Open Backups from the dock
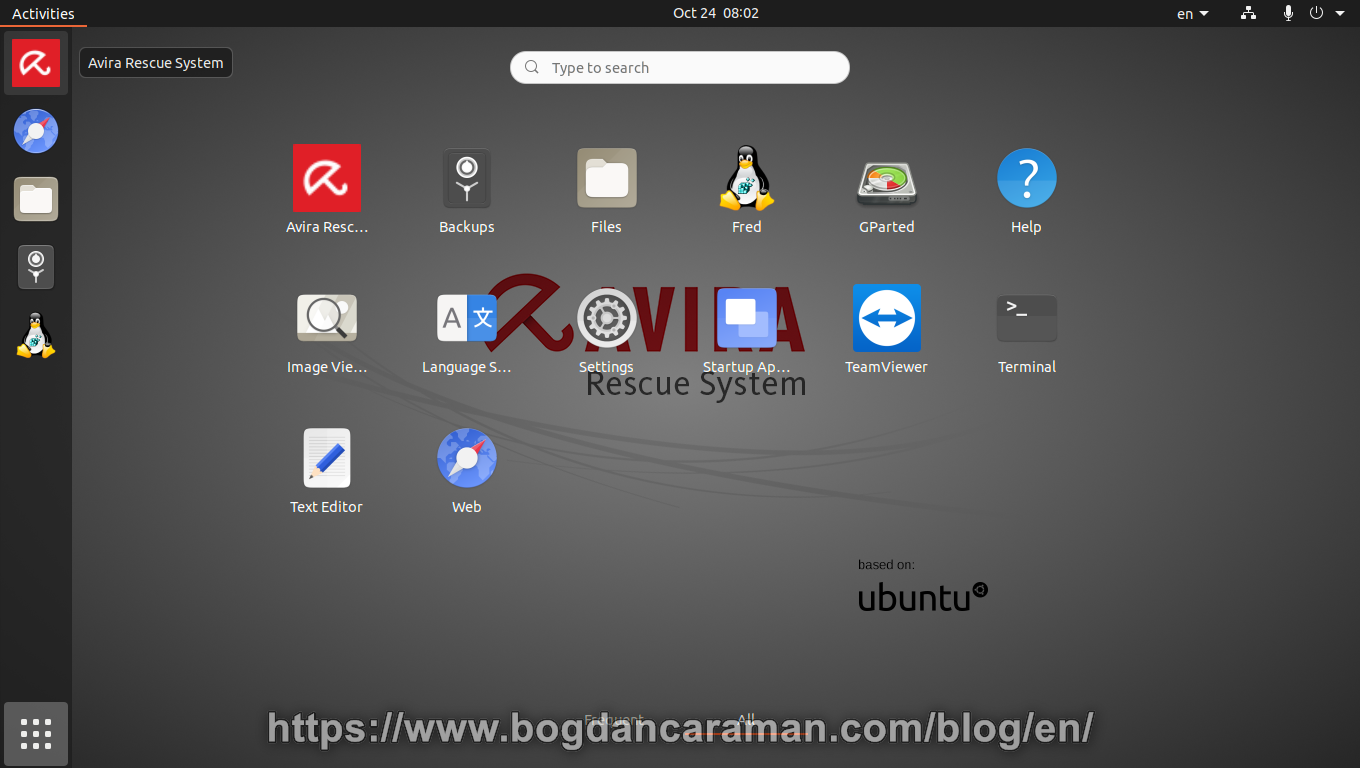1360x768 pixels. (x=36, y=267)
